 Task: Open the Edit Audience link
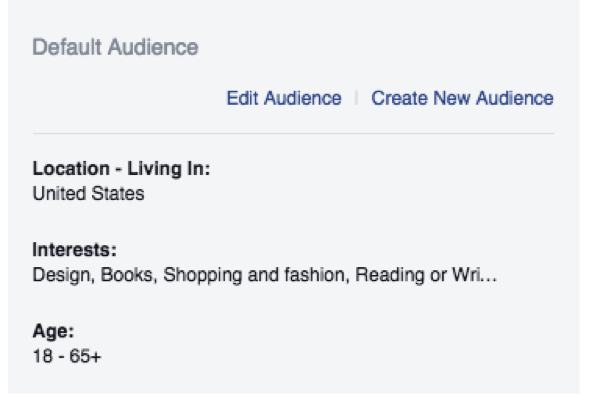tap(284, 98)
